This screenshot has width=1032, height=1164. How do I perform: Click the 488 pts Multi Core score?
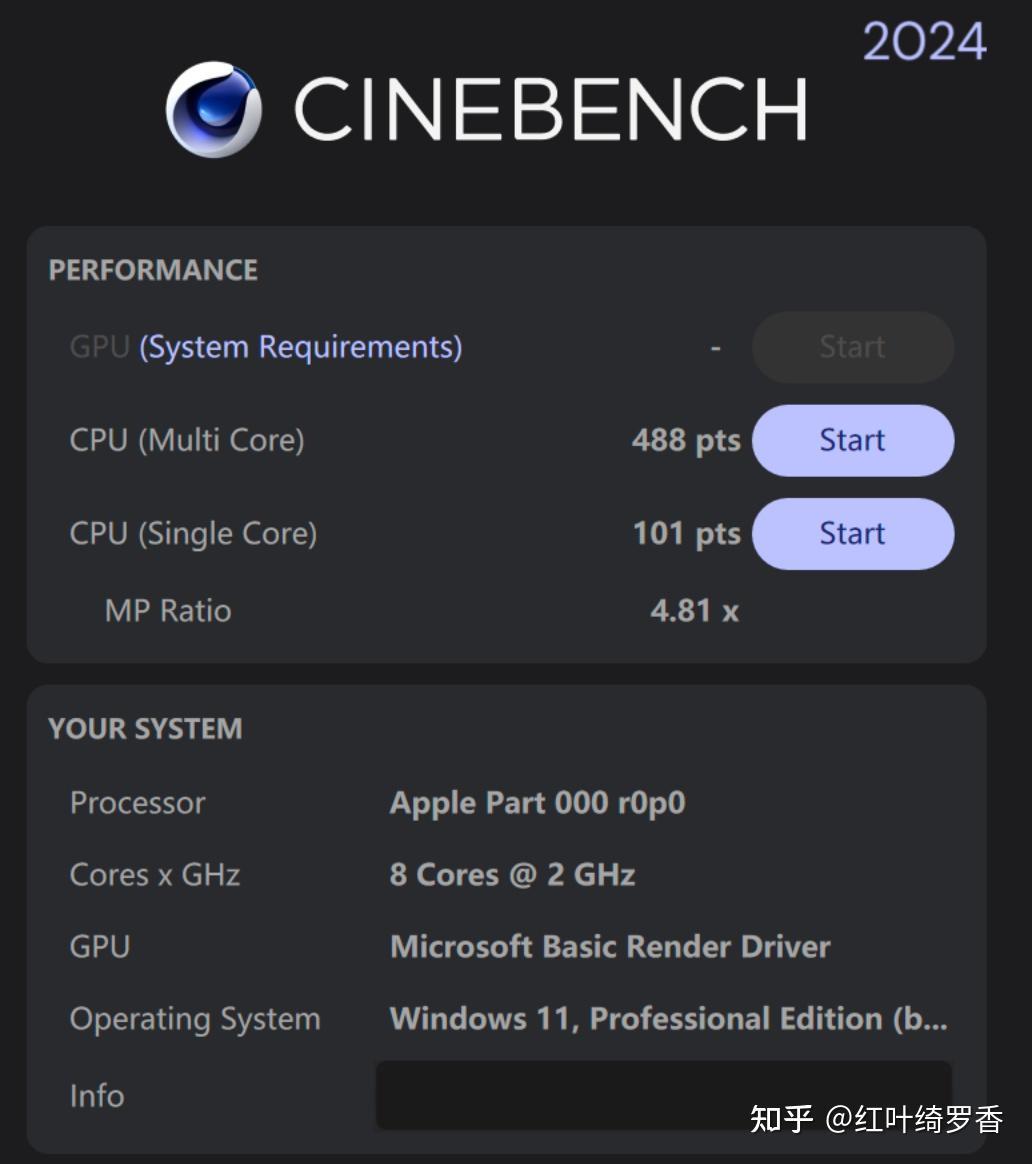click(x=686, y=440)
